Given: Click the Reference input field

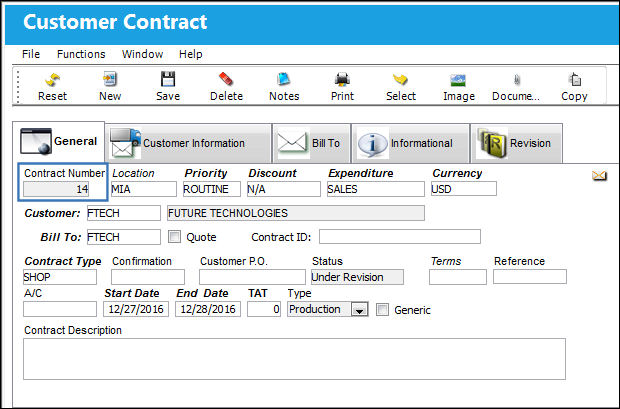Looking at the screenshot, I should tap(530, 277).
